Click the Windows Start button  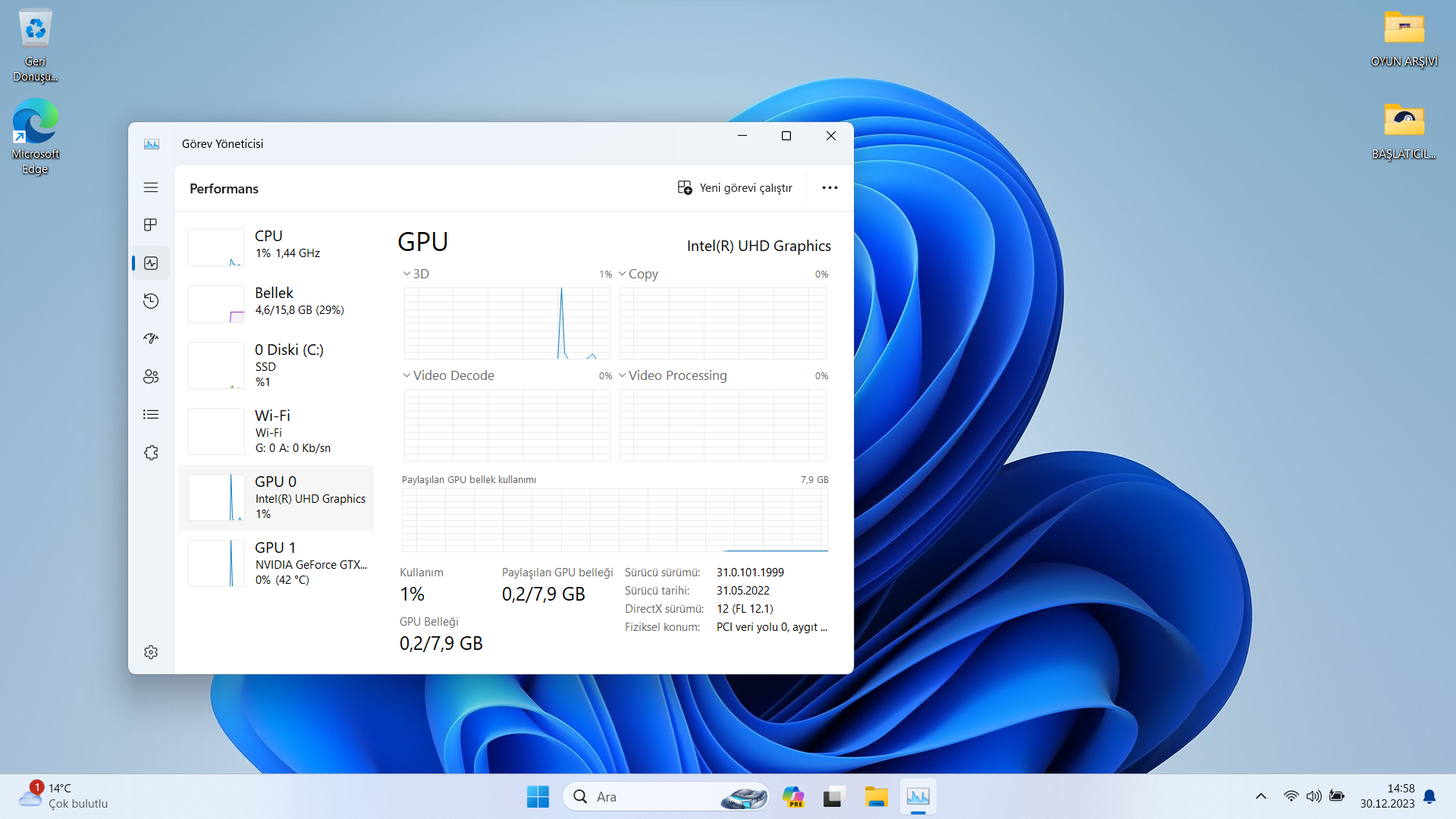tap(538, 797)
